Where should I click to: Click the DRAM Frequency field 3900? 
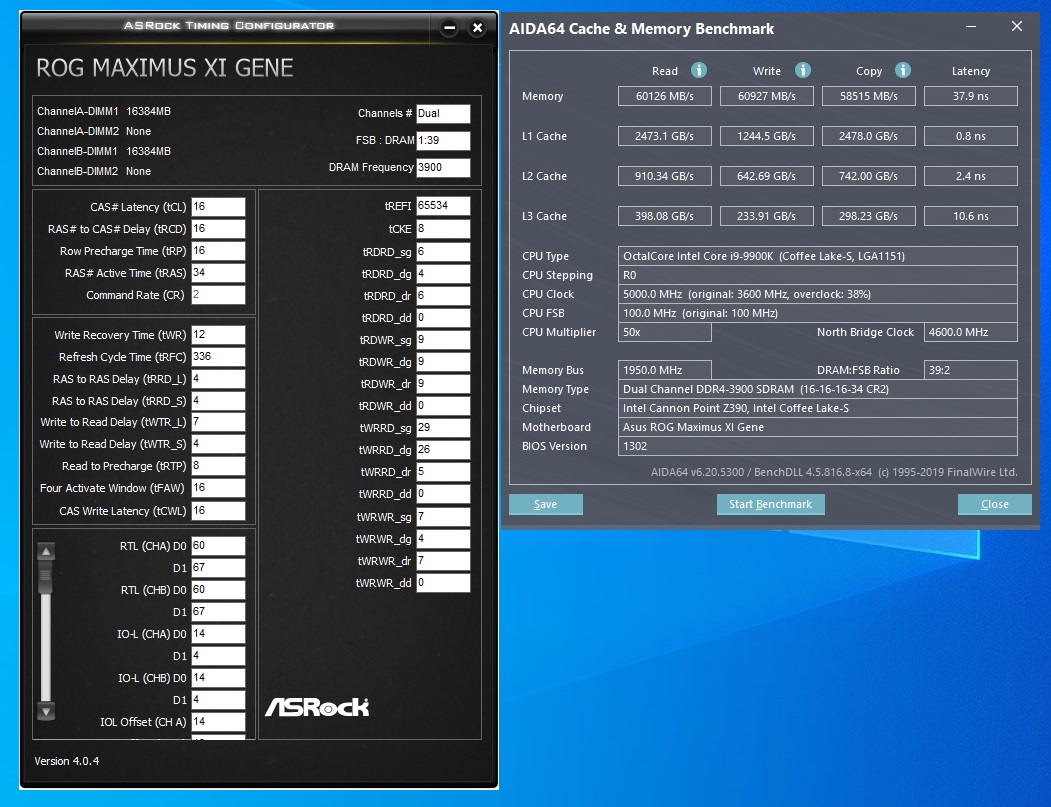(x=443, y=168)
